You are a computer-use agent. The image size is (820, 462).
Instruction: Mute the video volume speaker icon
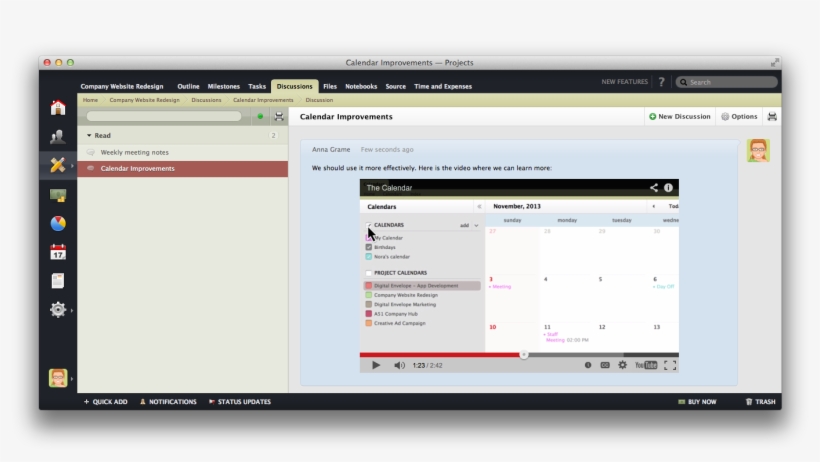[x=399, y=365]
